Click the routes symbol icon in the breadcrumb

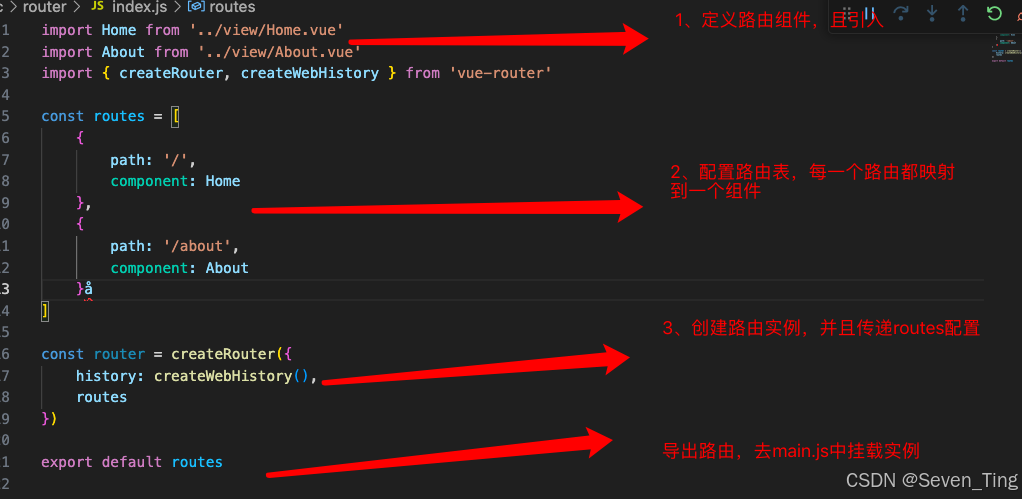[x=196, y=7]
